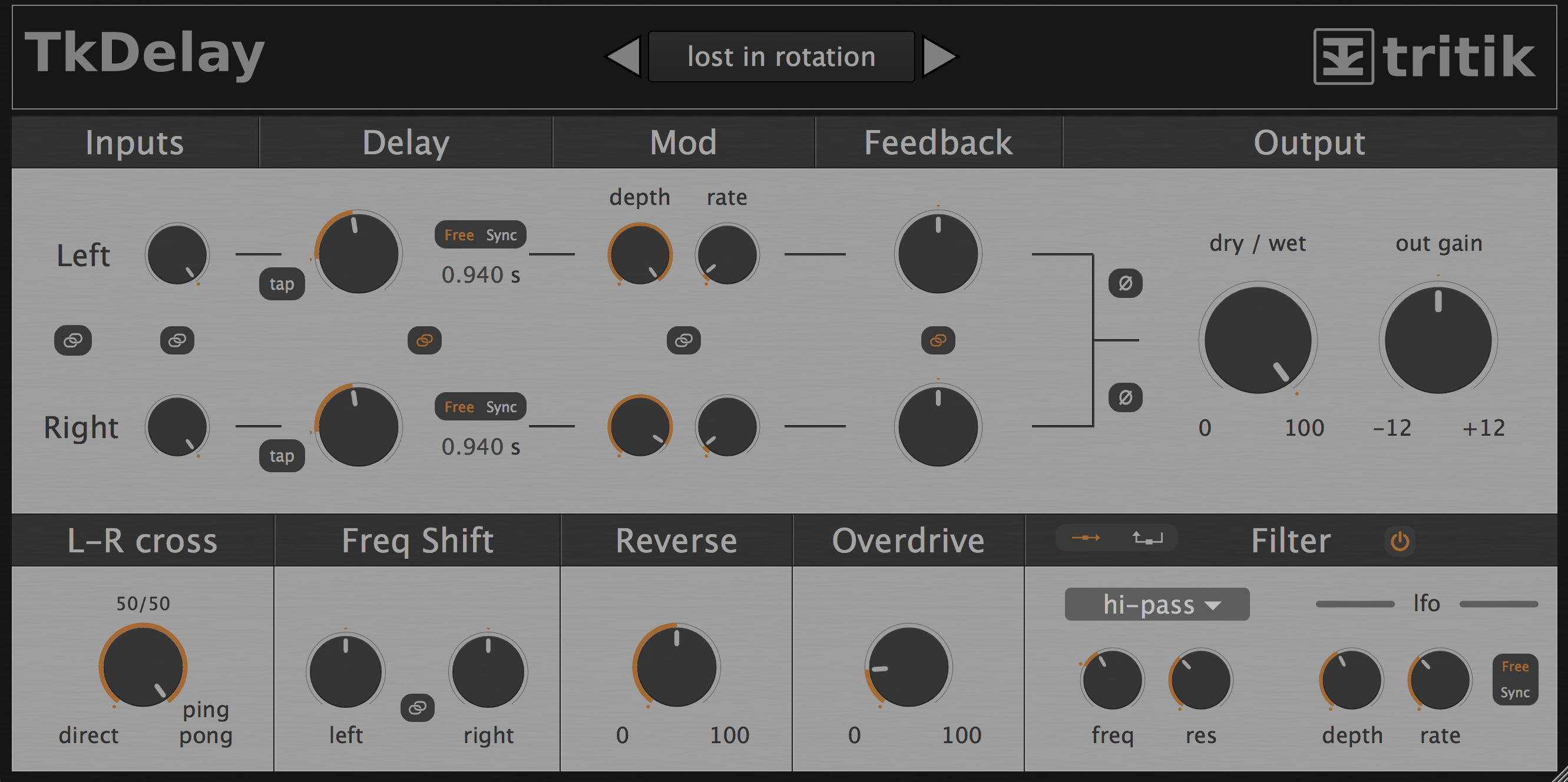Click the tritik logo
Screen dimensions: 1568x782
(1424, 57)
